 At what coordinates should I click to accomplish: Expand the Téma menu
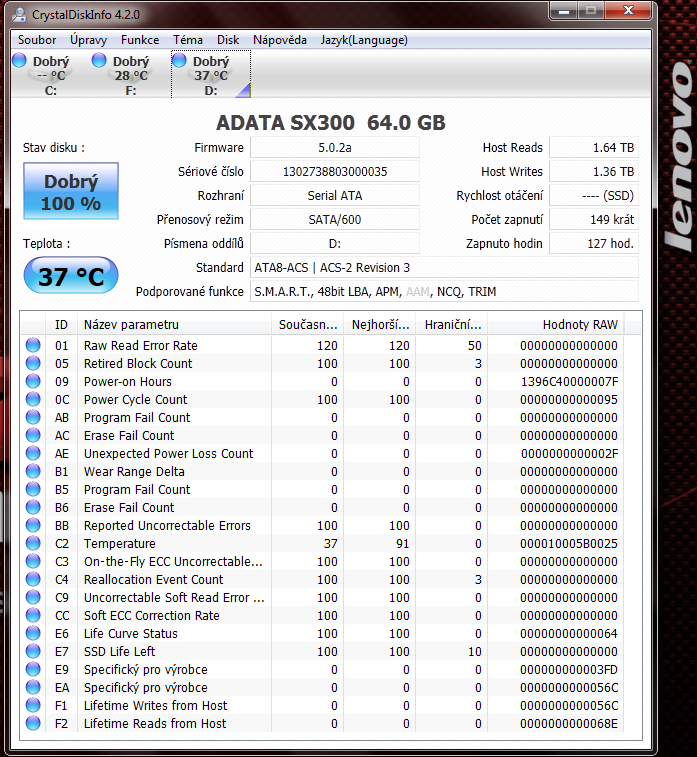[x=188, y=40]
